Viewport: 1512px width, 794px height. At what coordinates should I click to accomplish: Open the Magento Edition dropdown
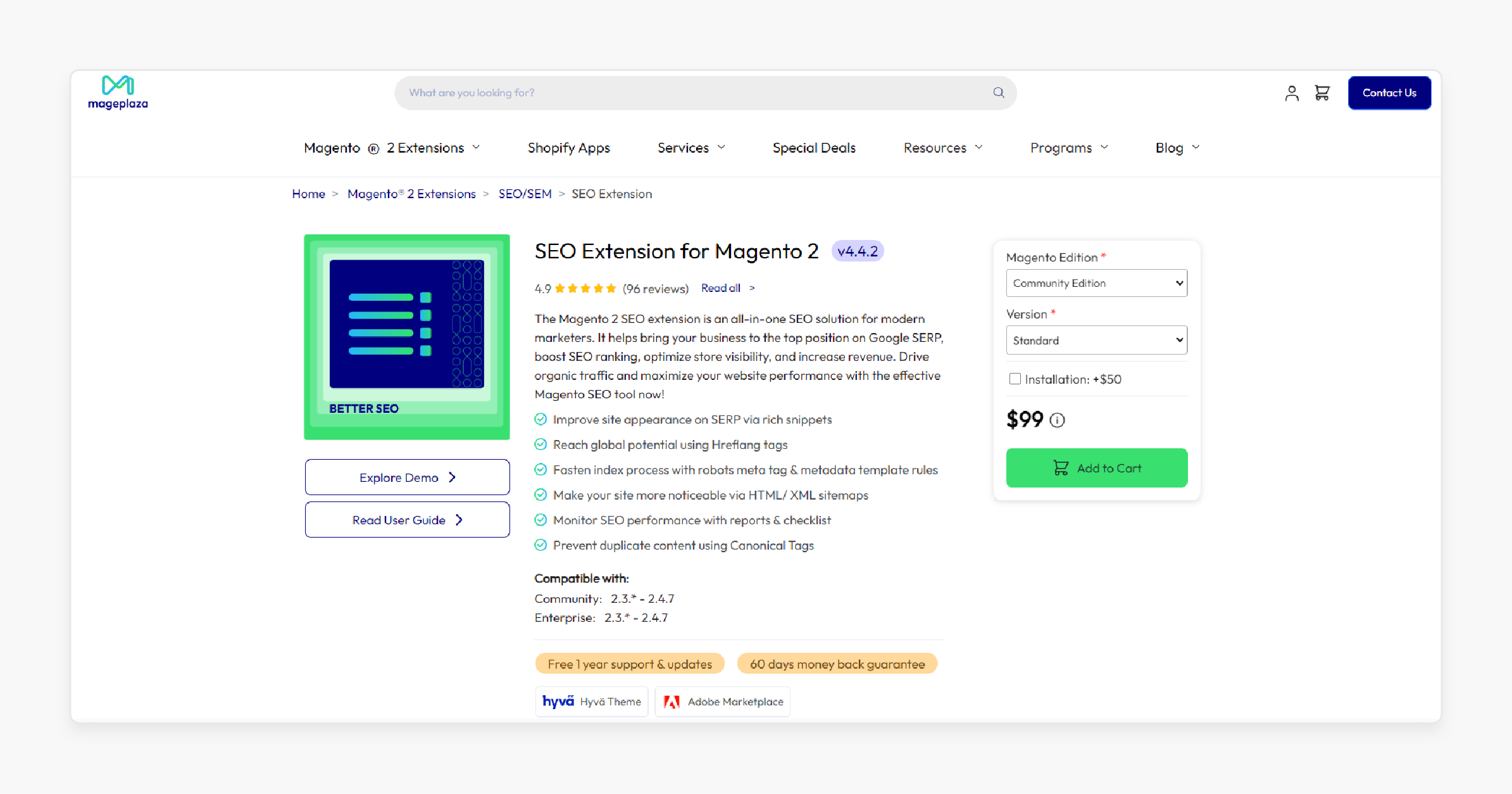[x=1096, y=283]
